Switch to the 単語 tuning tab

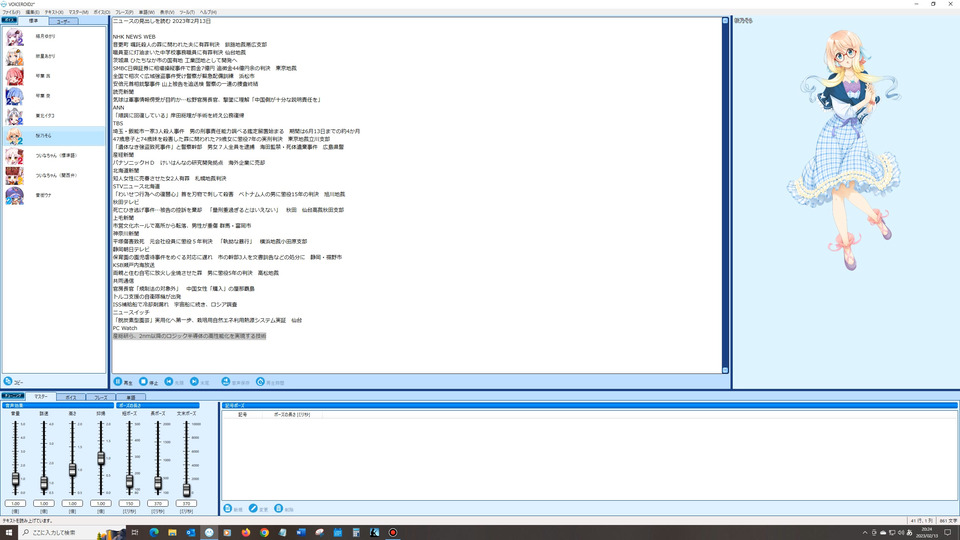[131, 397]
